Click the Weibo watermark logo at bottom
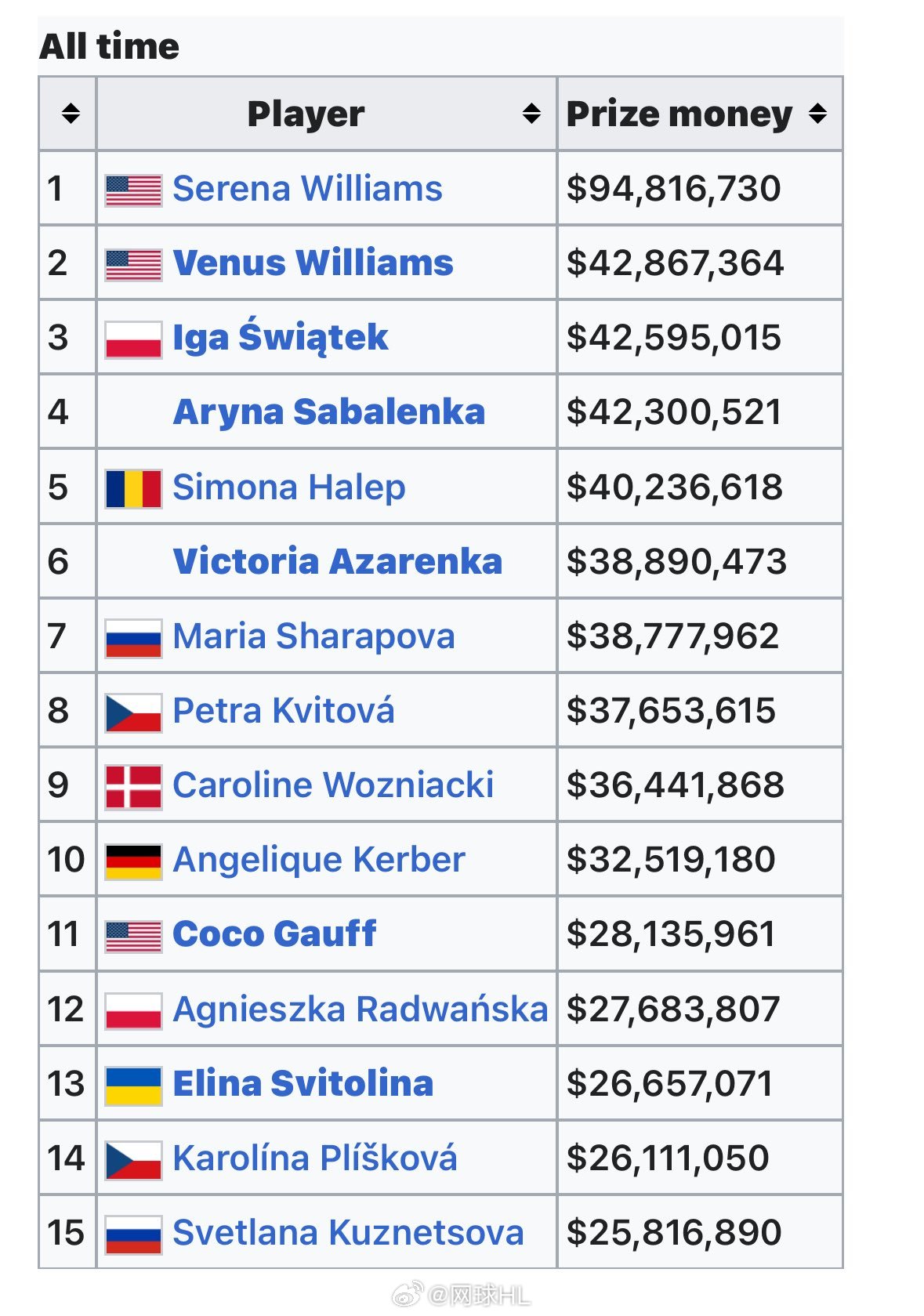This screenshot has width=924, height=1316. pyautogui.click(x=408, y=1294)
